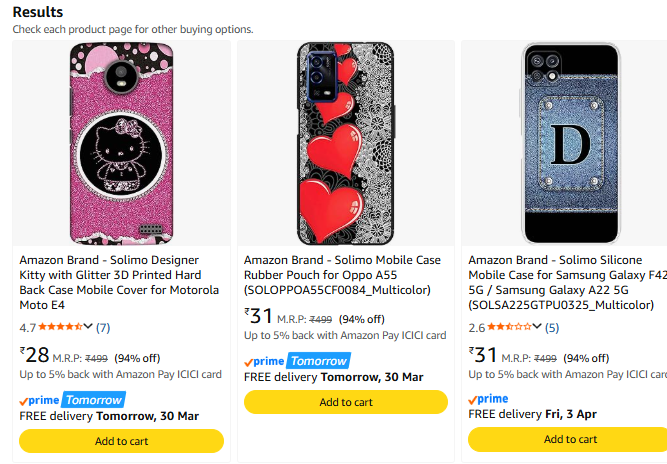Viewport: 667px width, 464px height.
Task: Open the denim letter D Samsung case image
Action: click(x=570, y=142)
